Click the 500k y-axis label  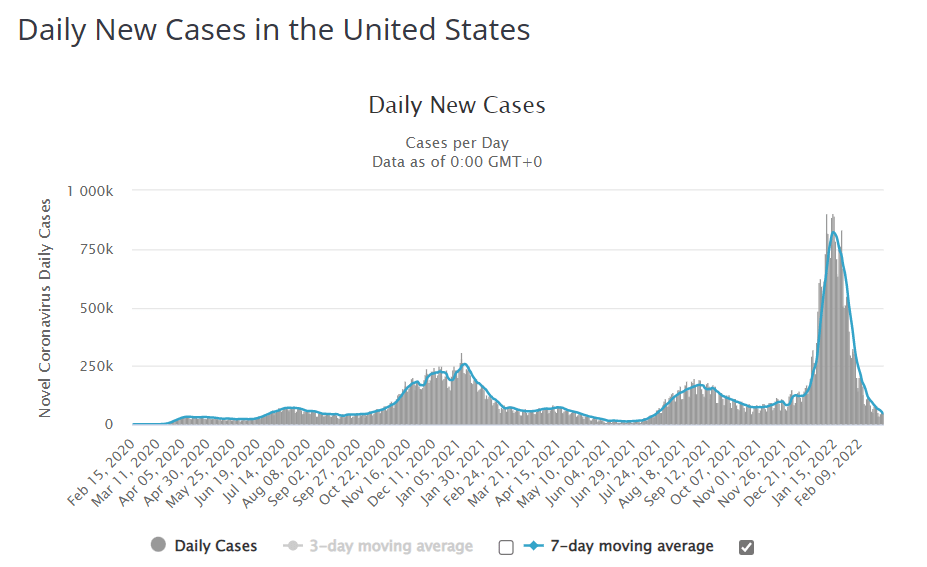point(103,308)
